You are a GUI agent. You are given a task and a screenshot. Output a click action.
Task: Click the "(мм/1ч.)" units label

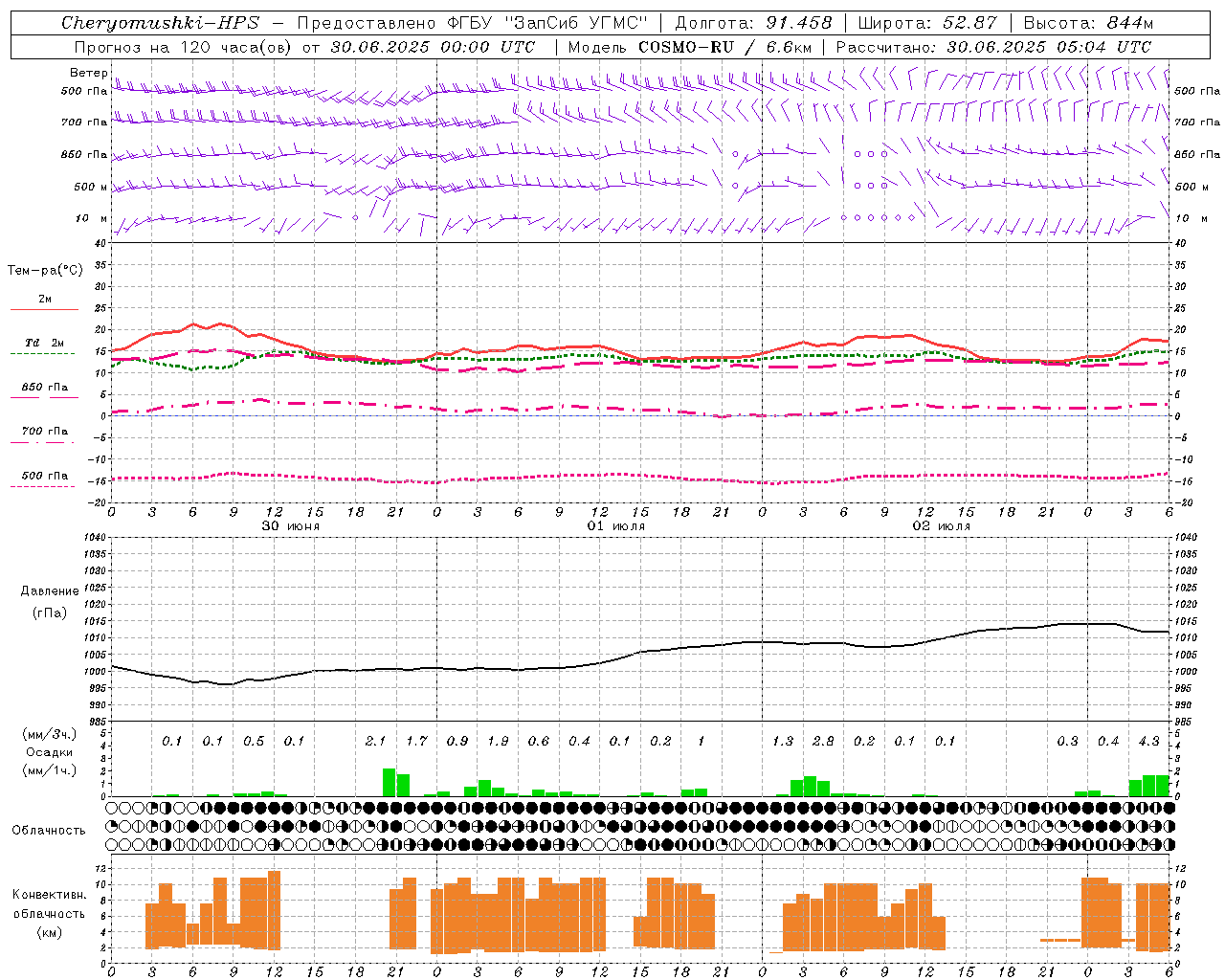click(49, 770)
